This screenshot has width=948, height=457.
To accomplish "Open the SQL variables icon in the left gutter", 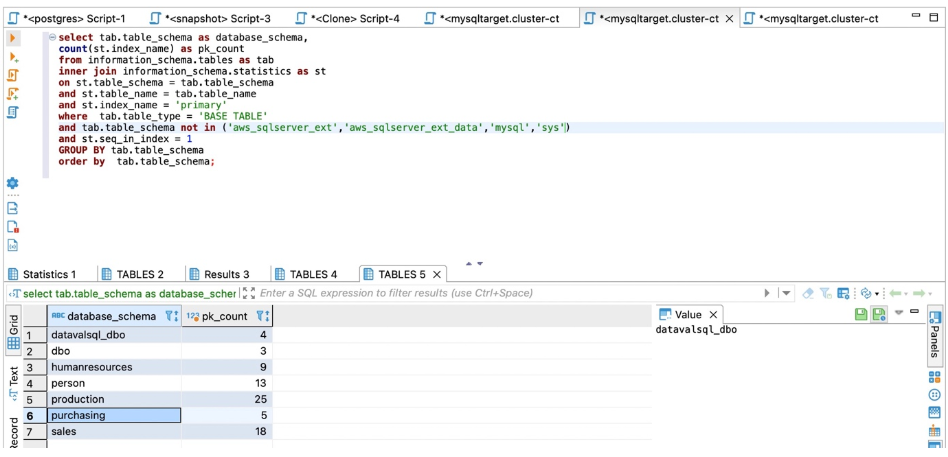I will 13,245.
